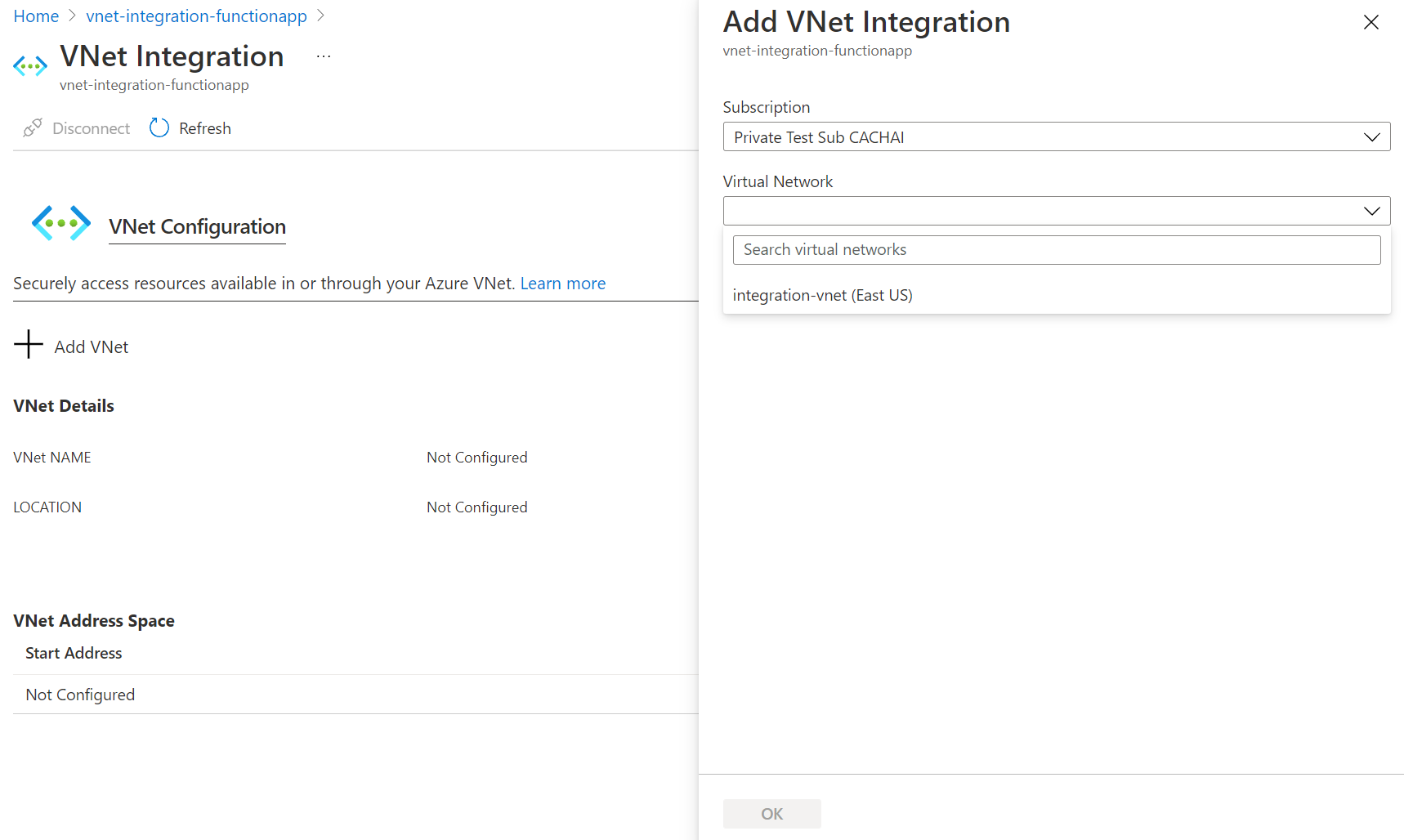Select integration-vnet (East US) option
The image size is (1404, 840).
point(822,295)
